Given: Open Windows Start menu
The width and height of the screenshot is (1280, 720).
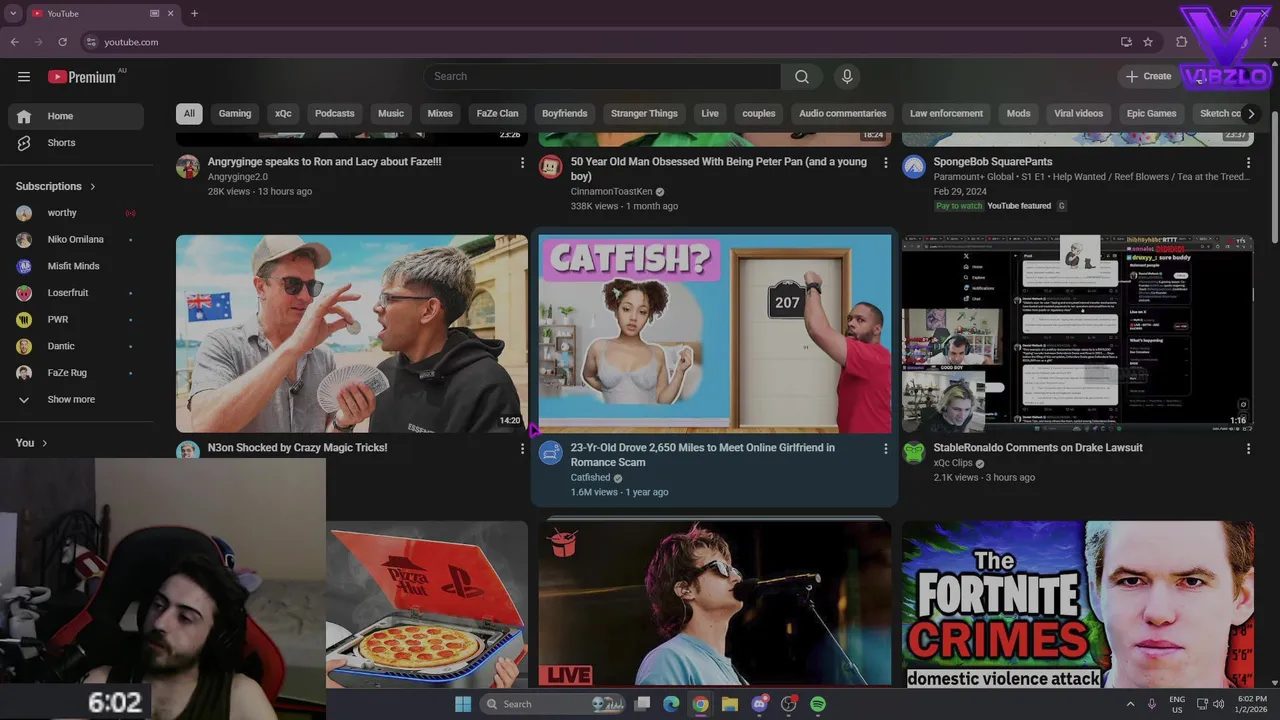Looking at the screenshot, I should pyautogui.click(x=463, y=704).
